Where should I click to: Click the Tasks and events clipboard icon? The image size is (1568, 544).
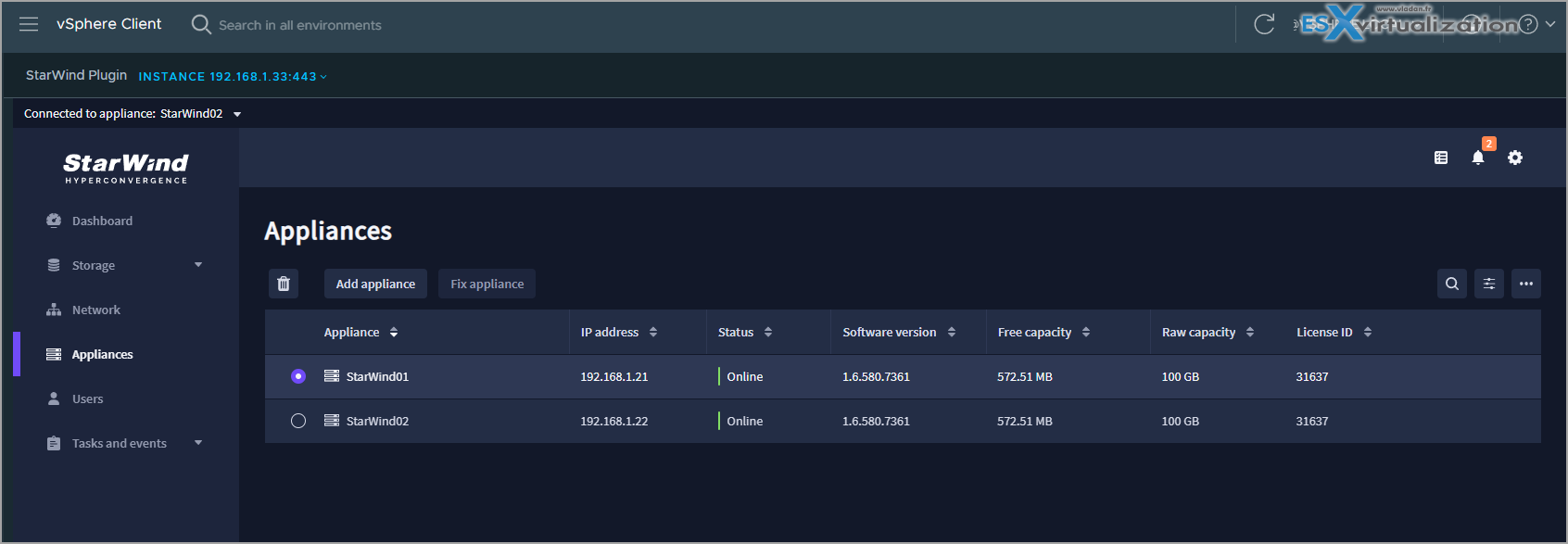(54, 443)
